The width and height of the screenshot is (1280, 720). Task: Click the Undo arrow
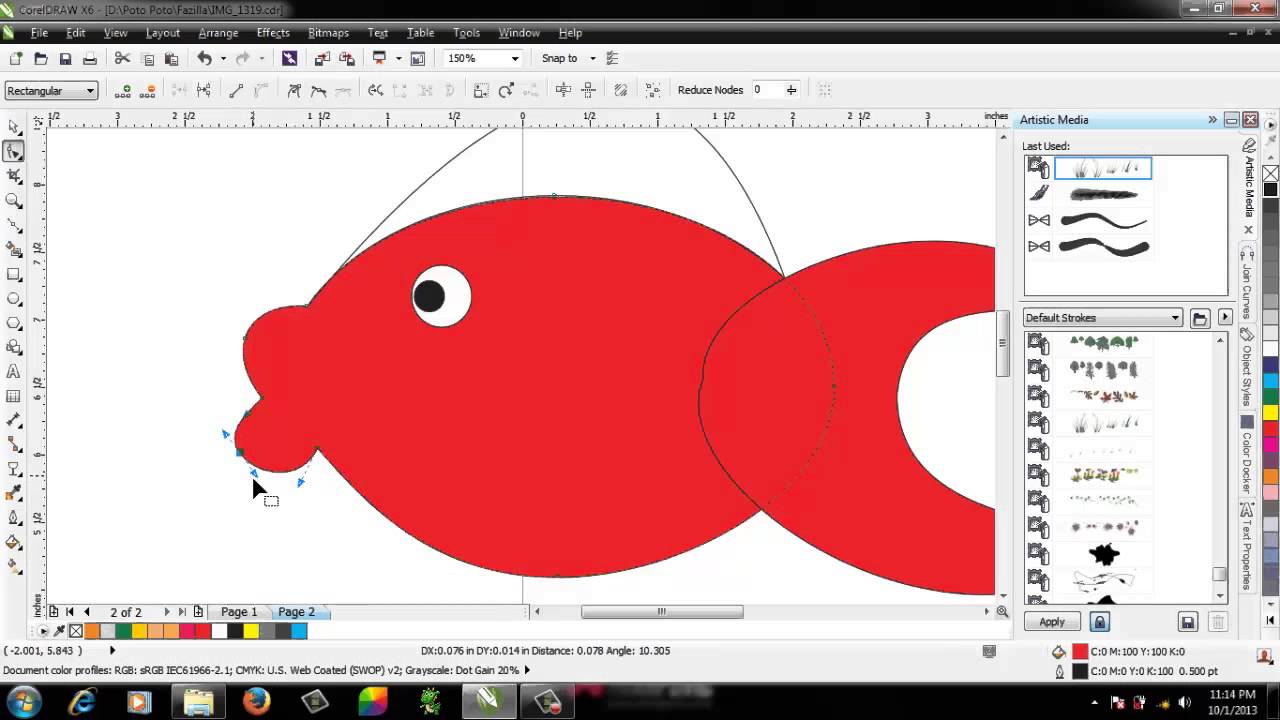(204, 59)
